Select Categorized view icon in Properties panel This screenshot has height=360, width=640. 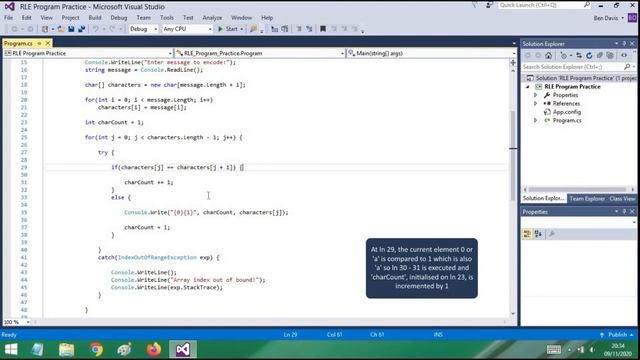[527, 234]
